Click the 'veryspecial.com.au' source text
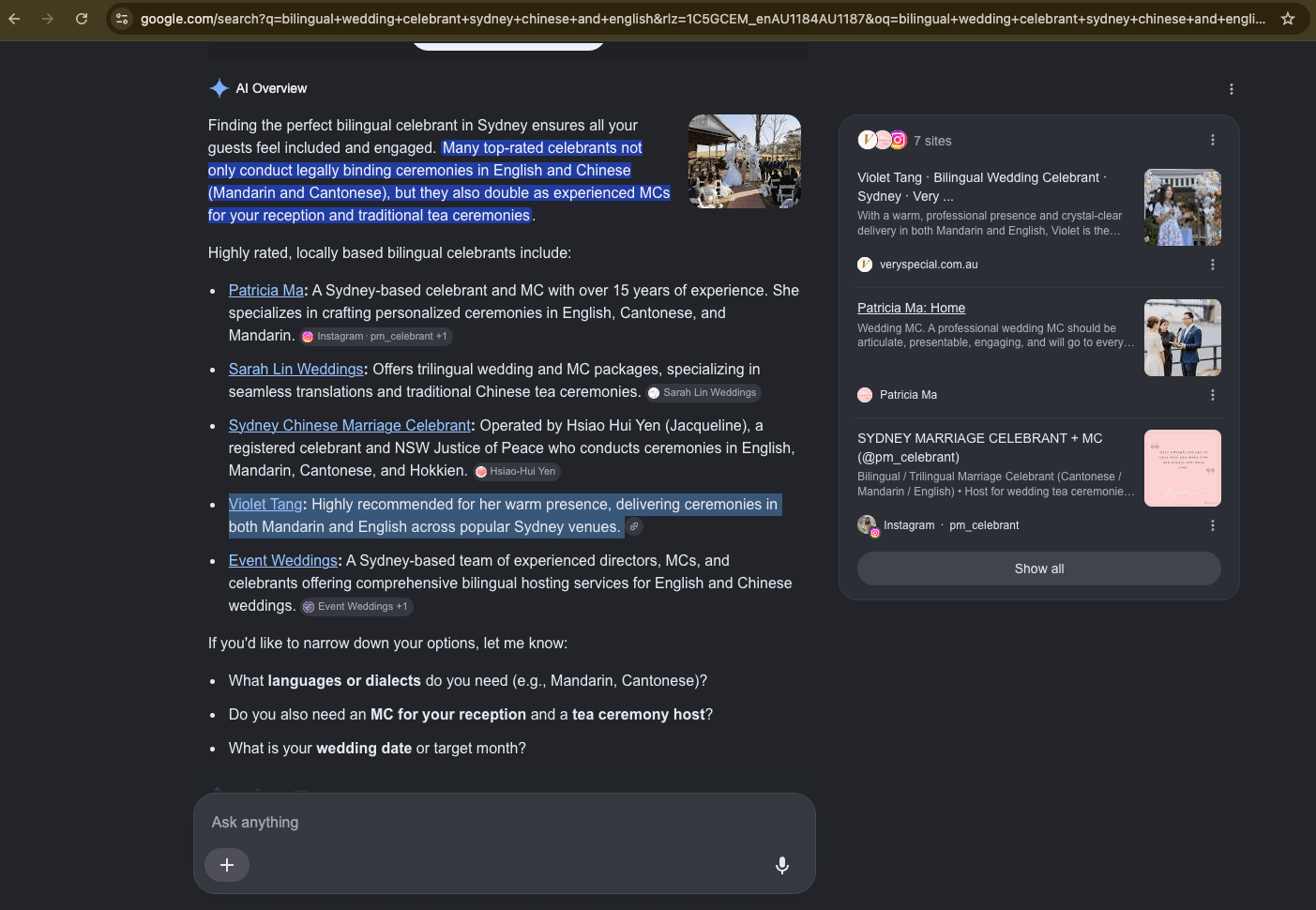This screenshot has width=1316, height=910. [x=929, y=265]
